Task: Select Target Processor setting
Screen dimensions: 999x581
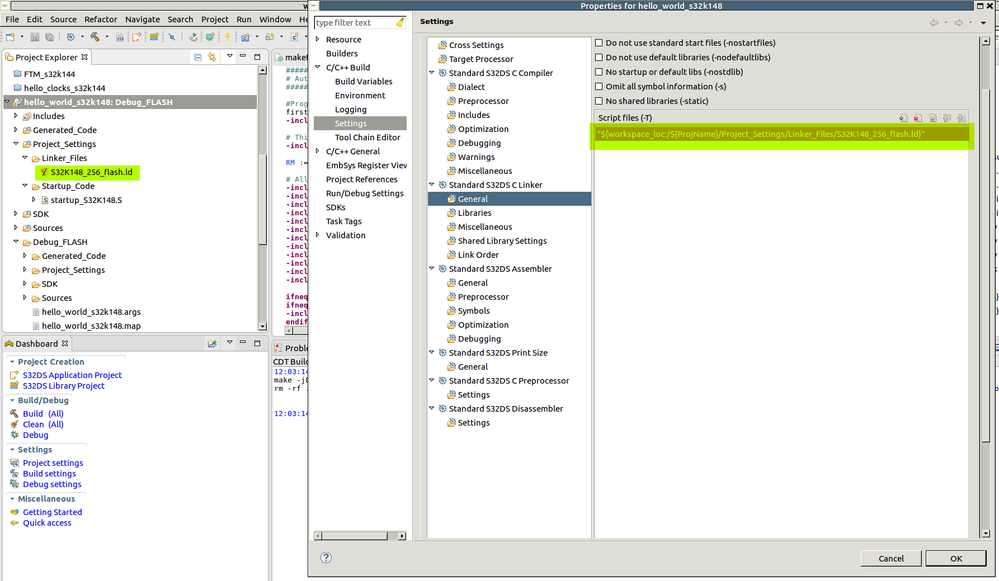Action: (x=480, y=59)
